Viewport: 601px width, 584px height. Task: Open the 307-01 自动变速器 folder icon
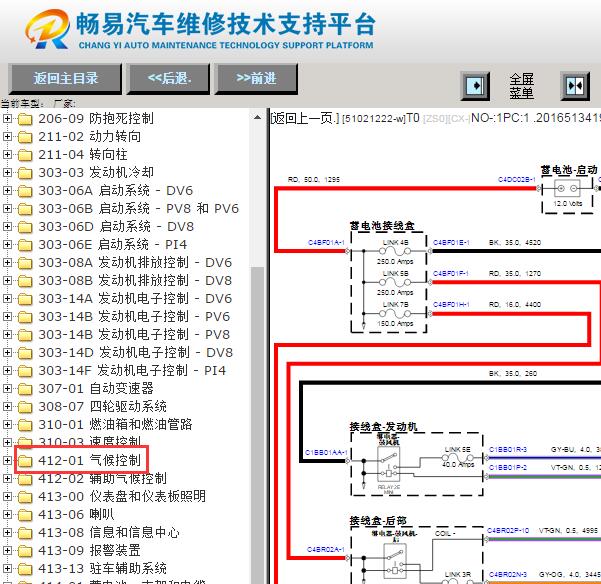point(25,389)
